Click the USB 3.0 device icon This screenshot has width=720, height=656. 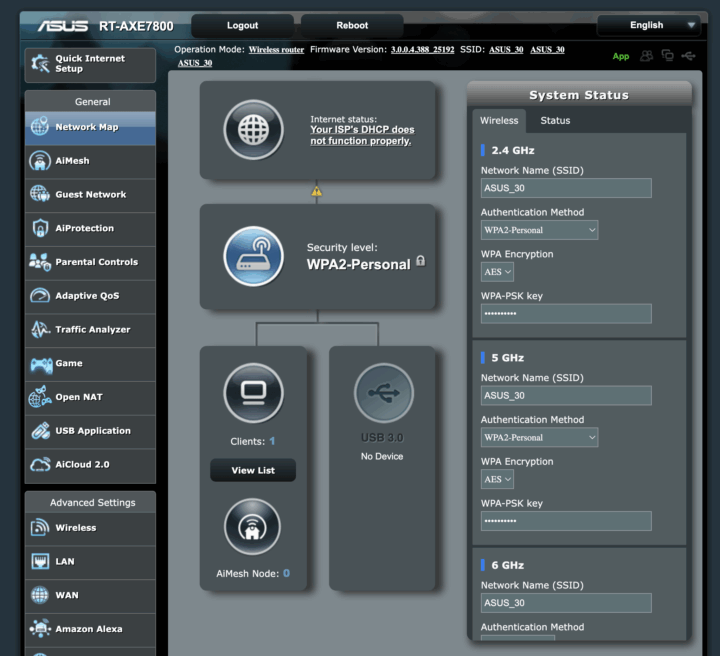(x=383, y=393)
